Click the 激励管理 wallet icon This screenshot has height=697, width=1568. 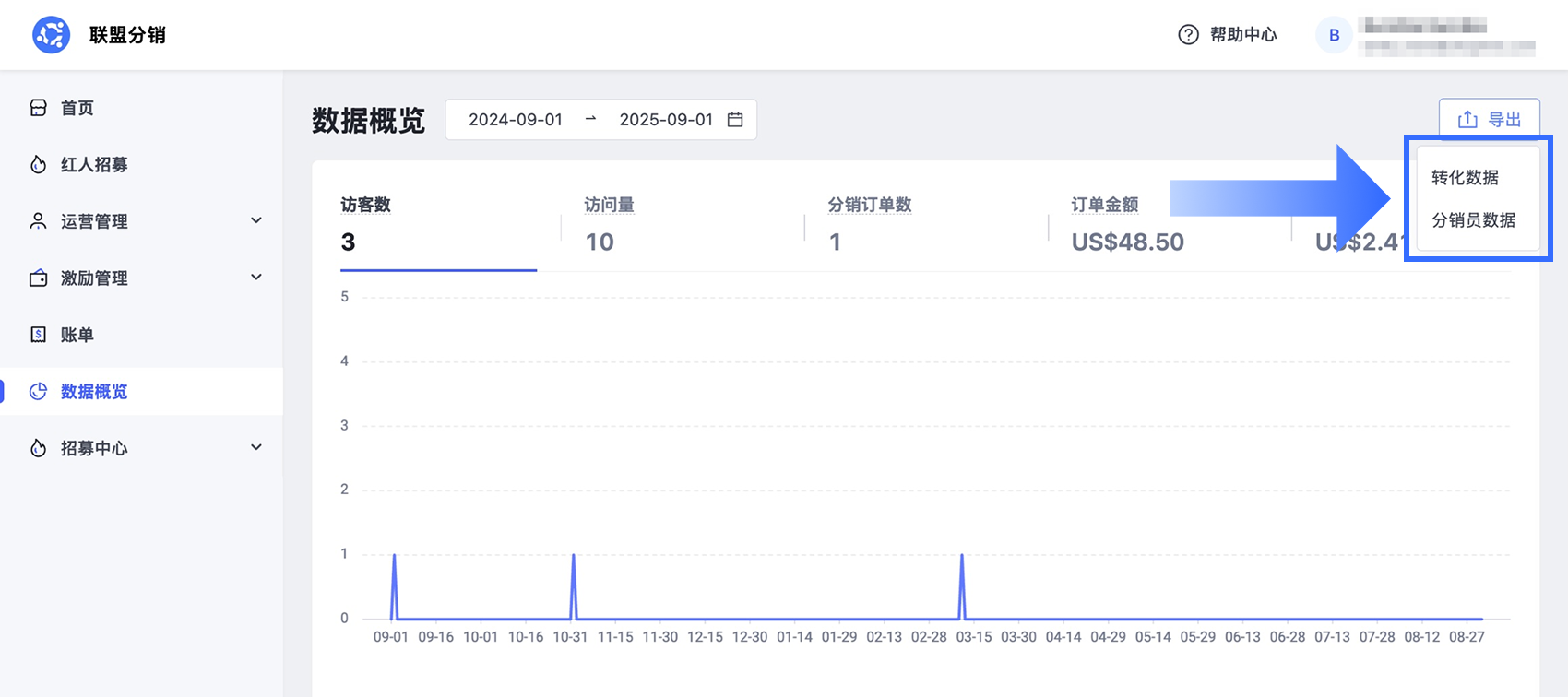pos(38,278)
